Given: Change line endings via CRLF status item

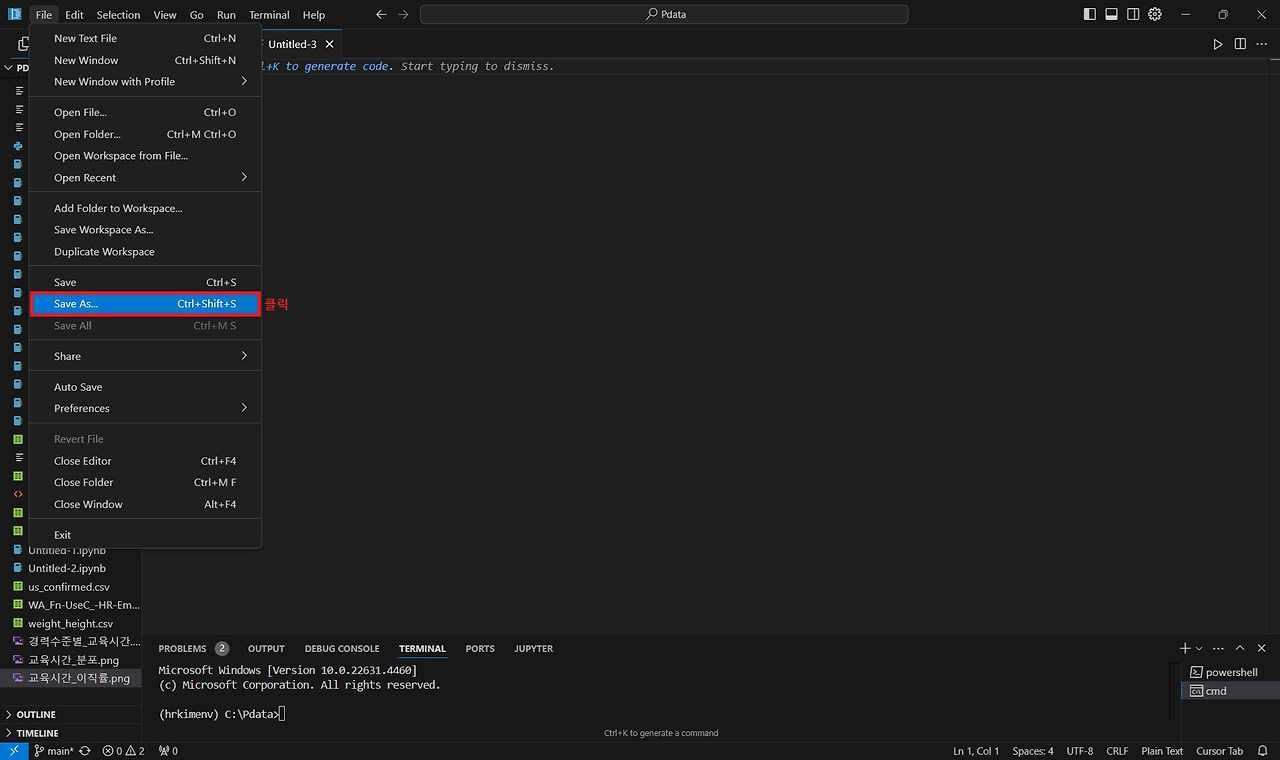Looking at the screenshot, I should (x=1117, y=750).
